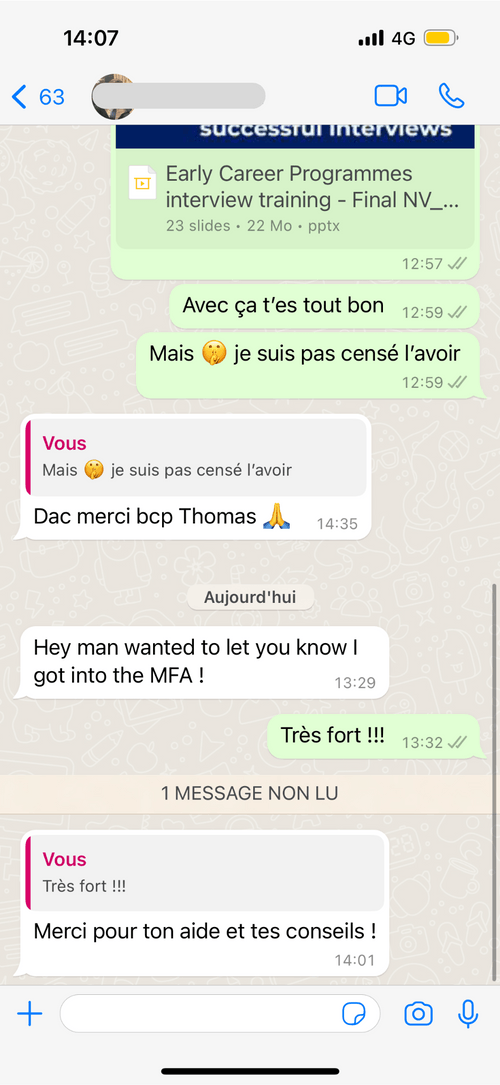Viewport: 500px width, 1085px height.
Task: Open the camera from the bottom bar
Action: click(418, 1014)
